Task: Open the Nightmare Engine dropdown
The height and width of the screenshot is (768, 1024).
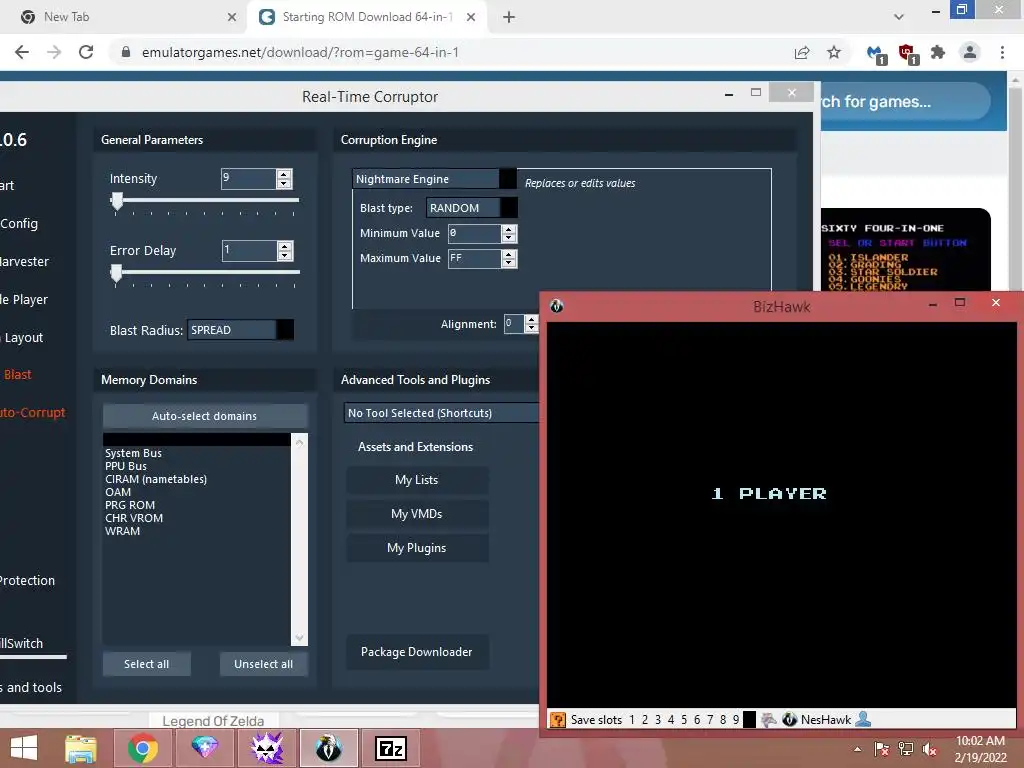Action: point(434,178)
